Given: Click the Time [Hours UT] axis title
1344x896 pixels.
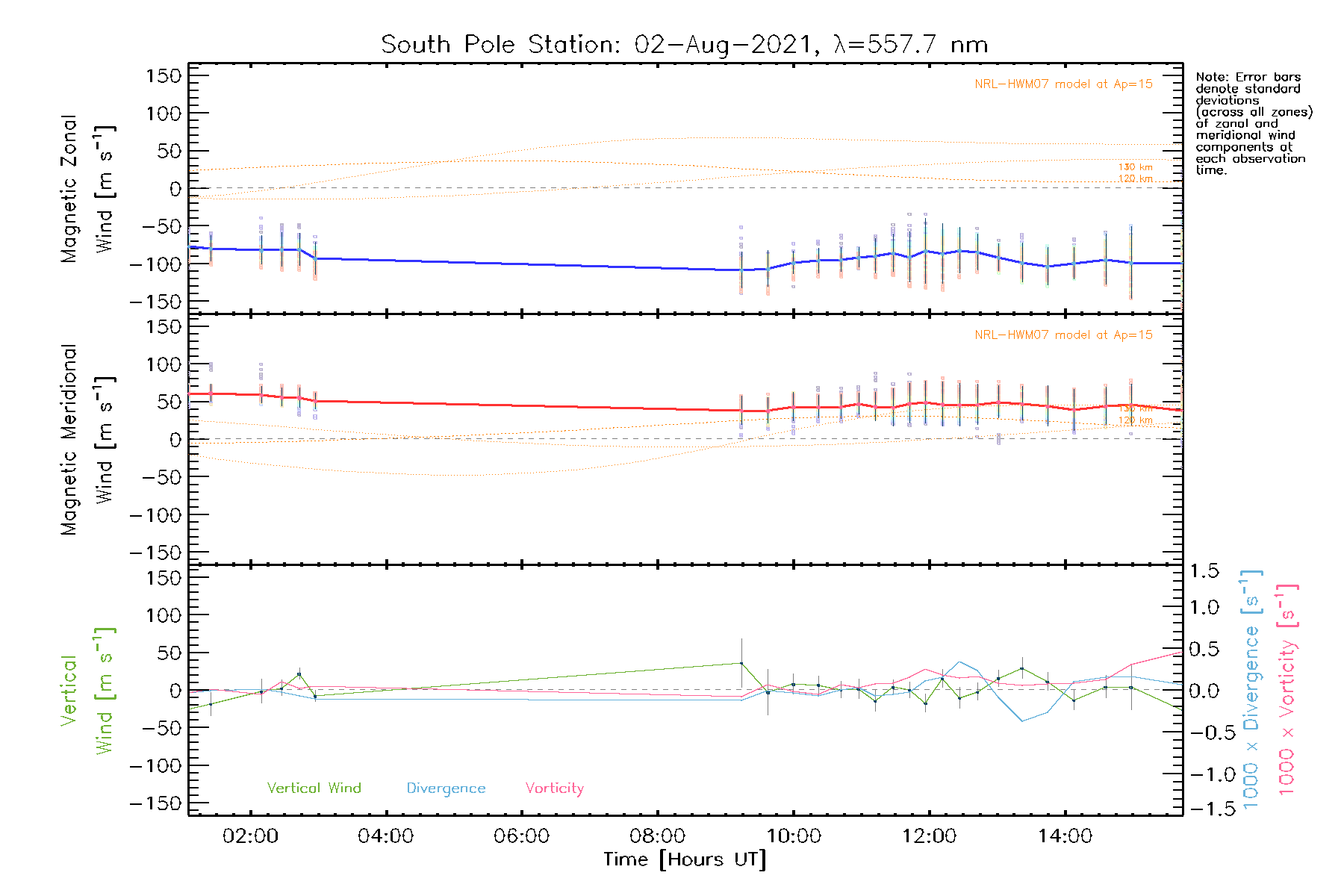Looking at the screenshot, I should (685, 860).
